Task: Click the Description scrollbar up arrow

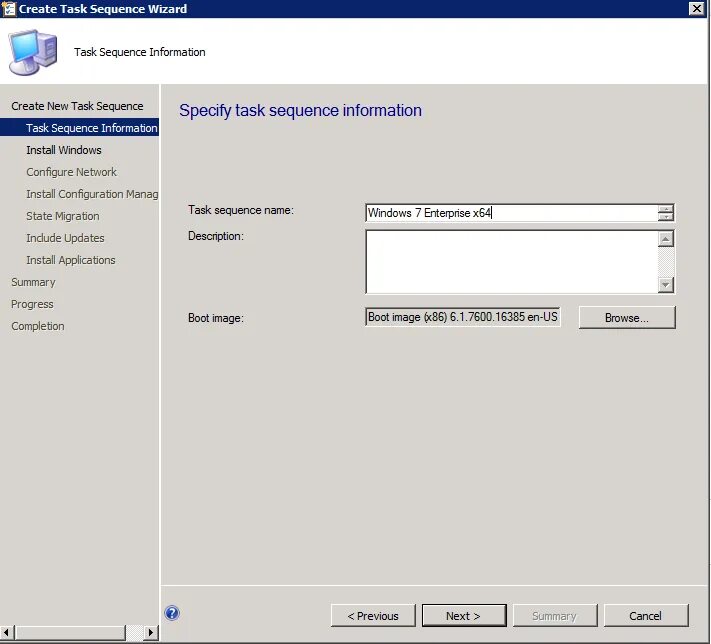Action: tap(666, 239)
